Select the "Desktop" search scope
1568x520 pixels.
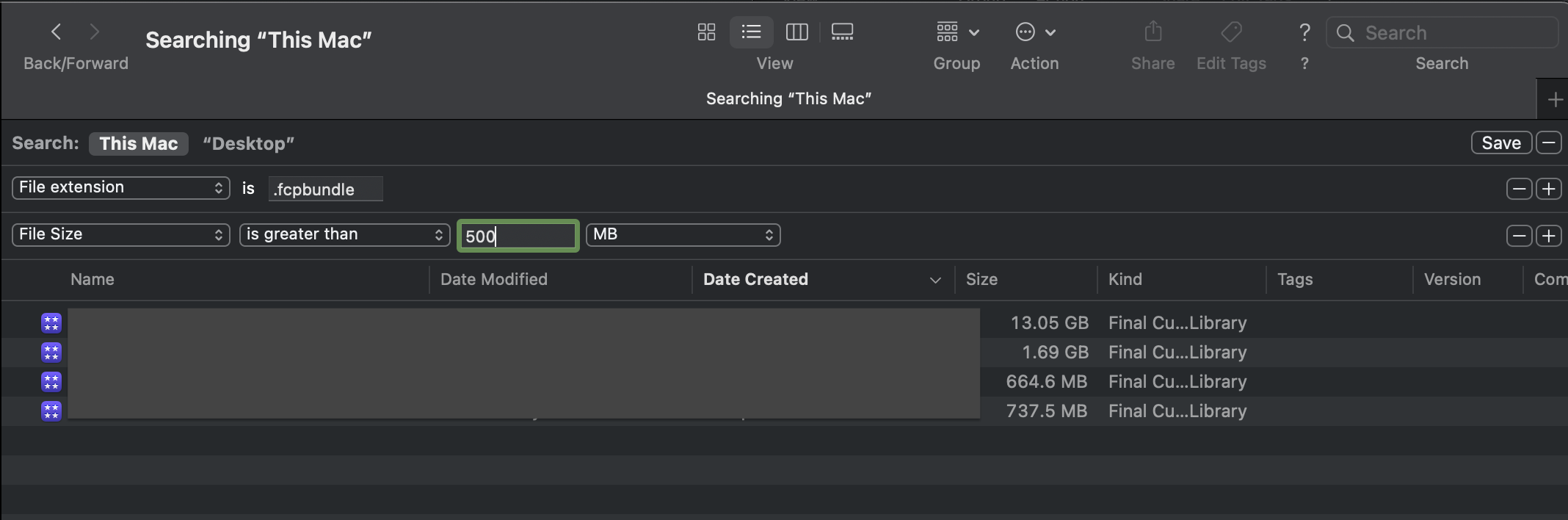248,144
